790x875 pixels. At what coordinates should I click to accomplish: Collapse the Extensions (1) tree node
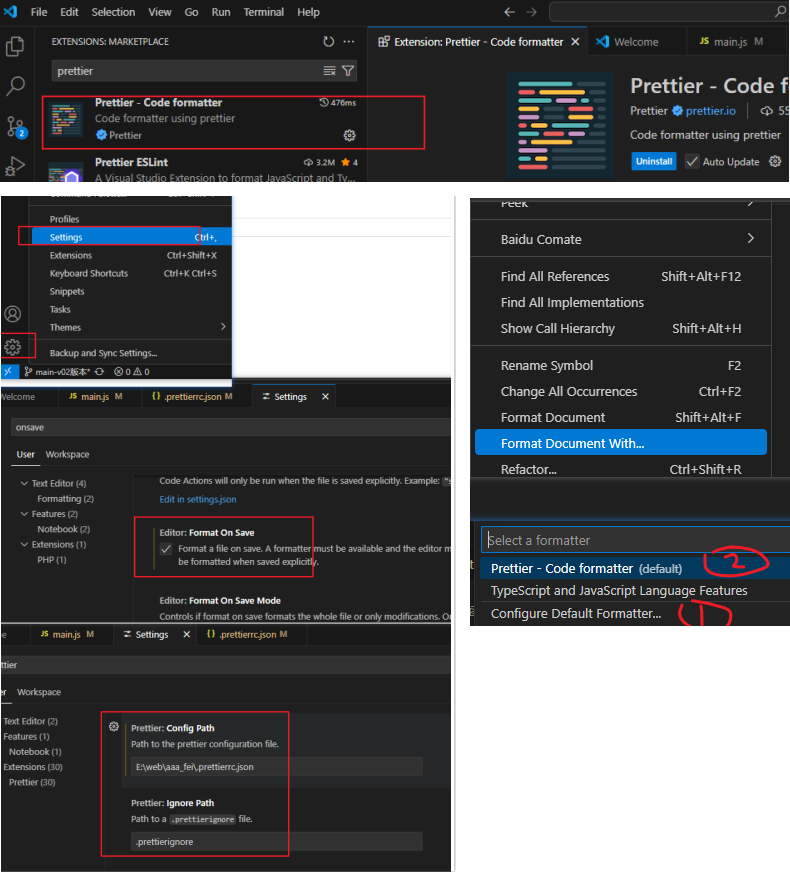tap(24, 545)
